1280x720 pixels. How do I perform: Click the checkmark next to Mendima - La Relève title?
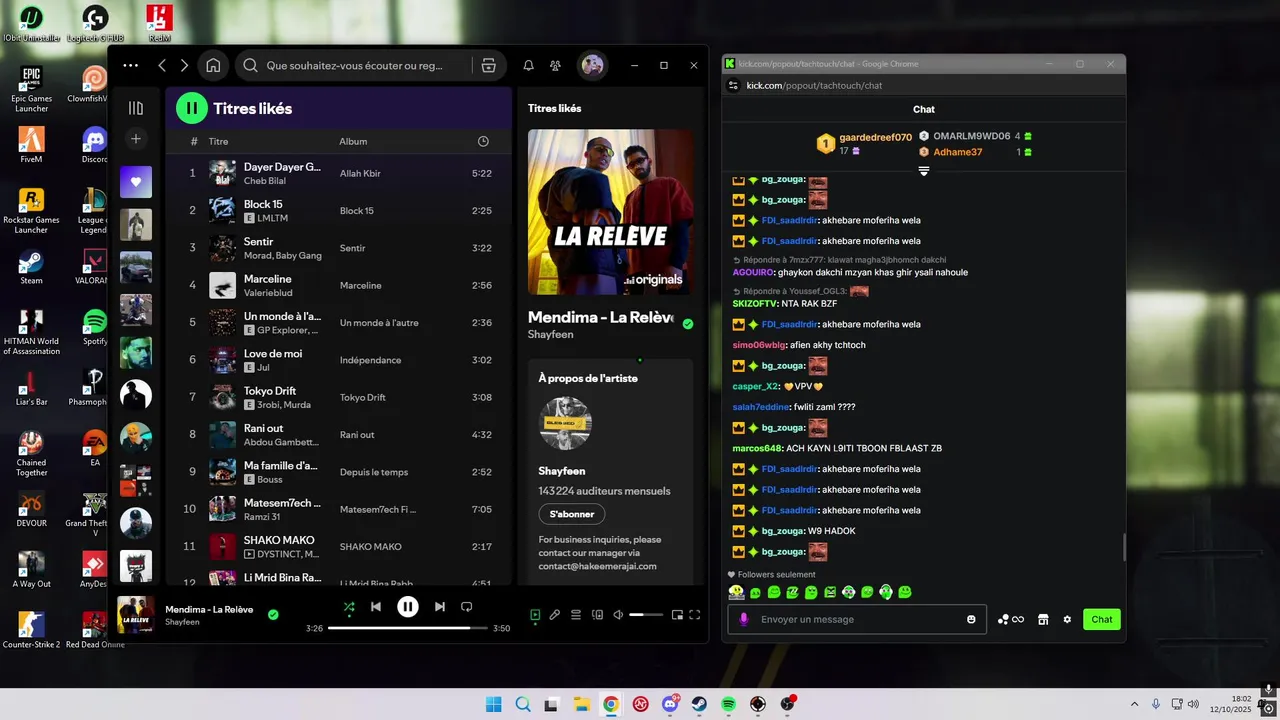click(687, 324)
